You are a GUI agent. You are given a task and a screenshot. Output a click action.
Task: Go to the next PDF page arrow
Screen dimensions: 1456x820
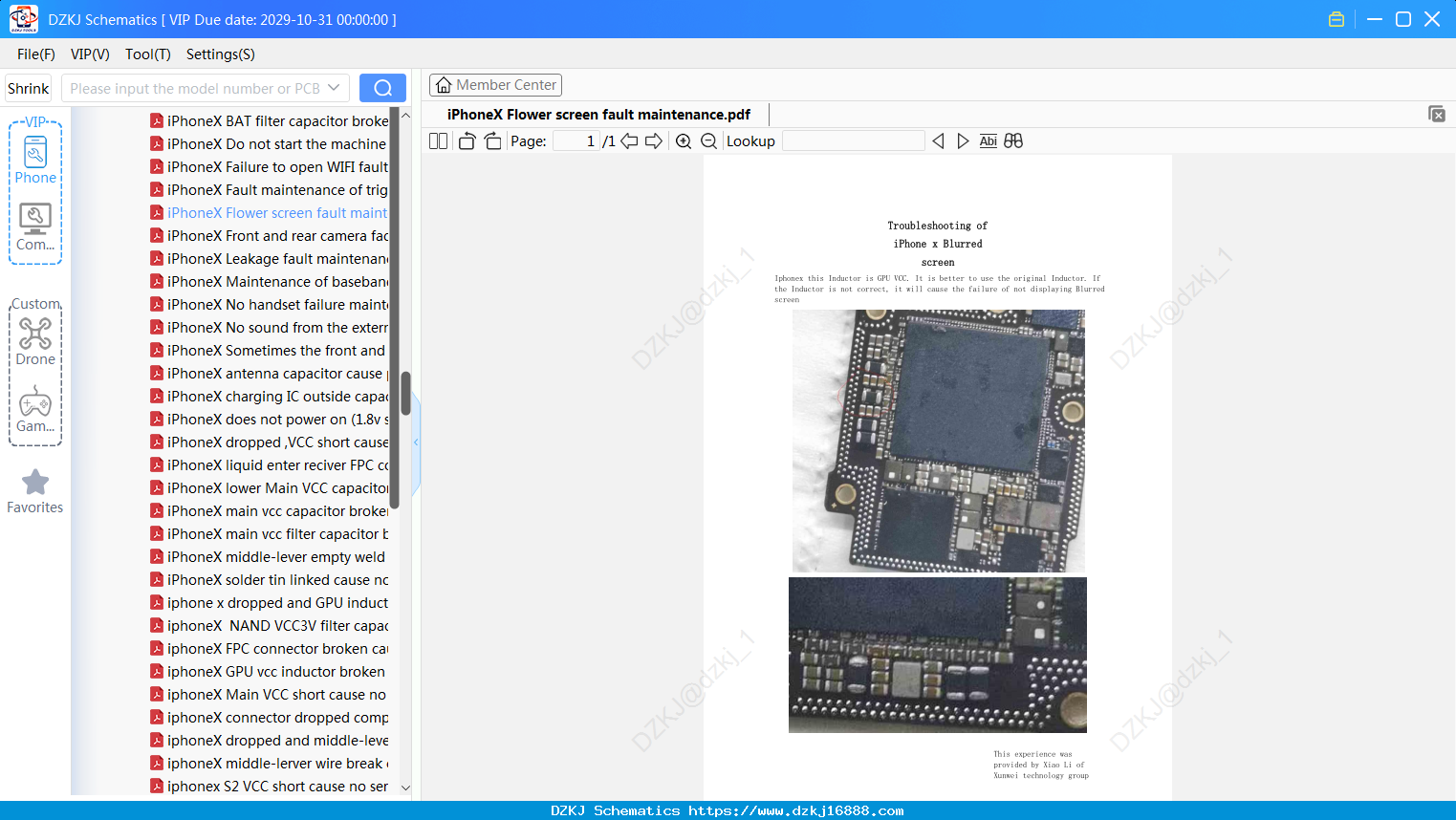coord(654,141)
